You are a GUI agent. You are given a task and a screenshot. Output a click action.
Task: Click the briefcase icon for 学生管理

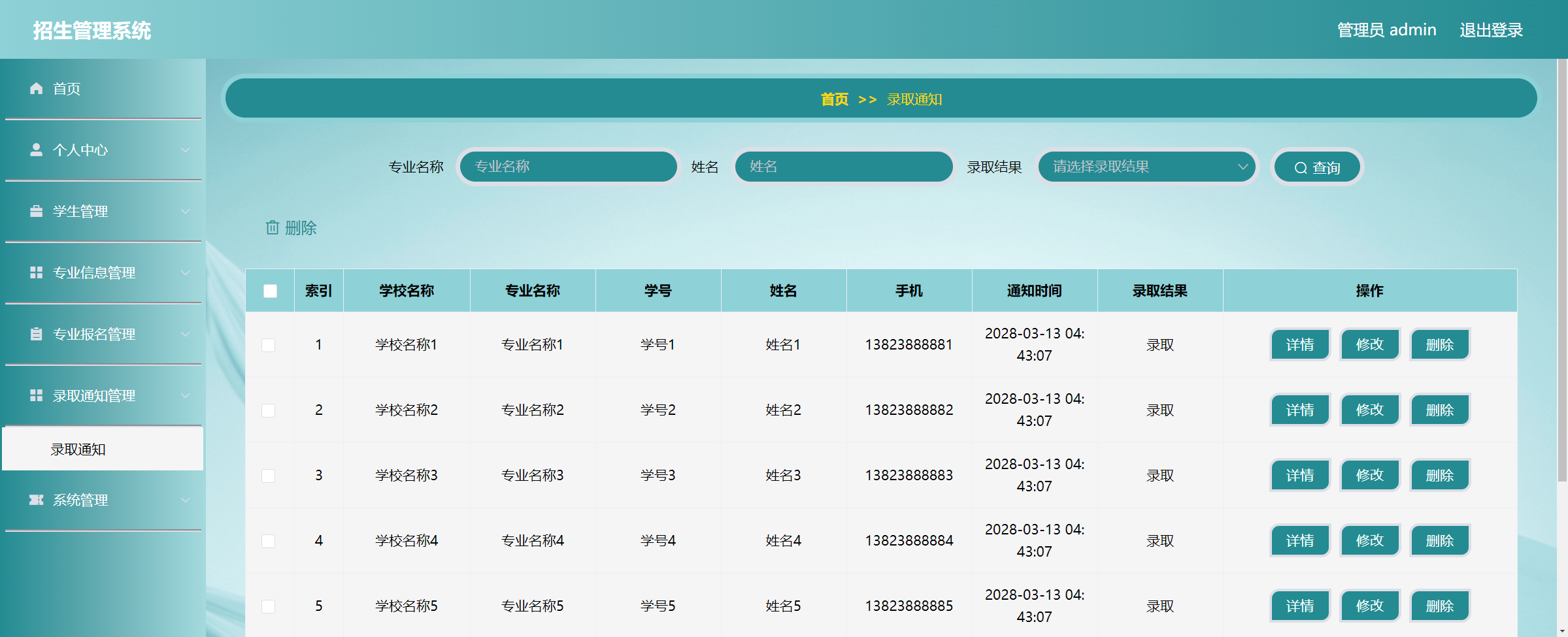[x=37, y=211]
